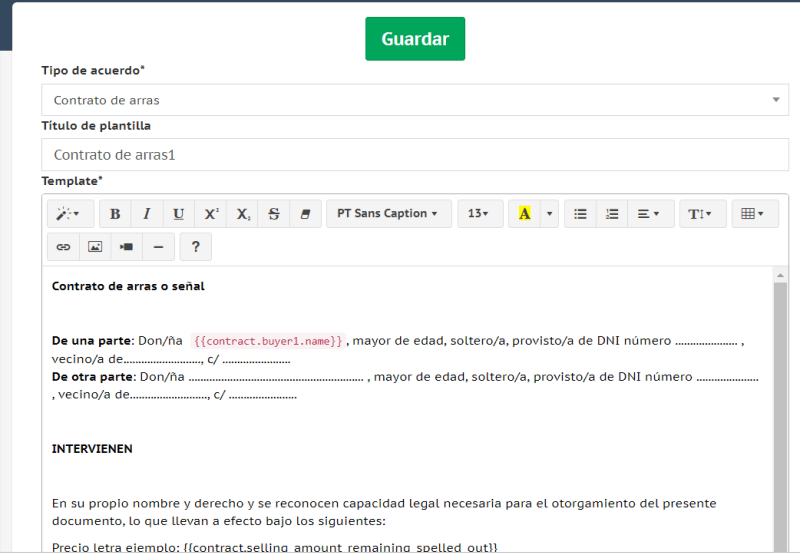800x555 pixels.
Task: Insert an unordered bullet list
Action: 580,214
